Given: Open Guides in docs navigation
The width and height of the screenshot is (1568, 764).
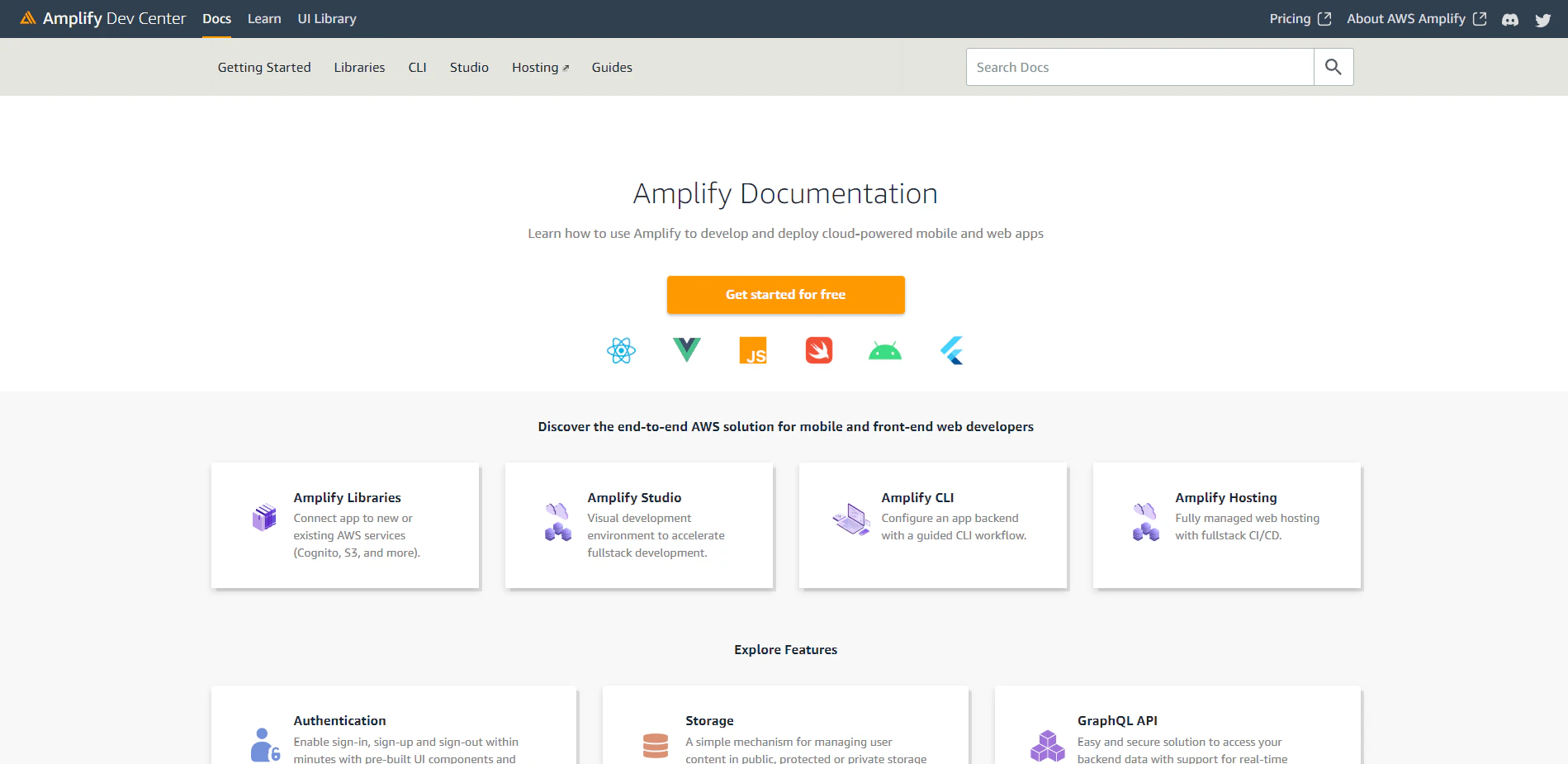Looking at the screenshot, I should tap(612, 68).
